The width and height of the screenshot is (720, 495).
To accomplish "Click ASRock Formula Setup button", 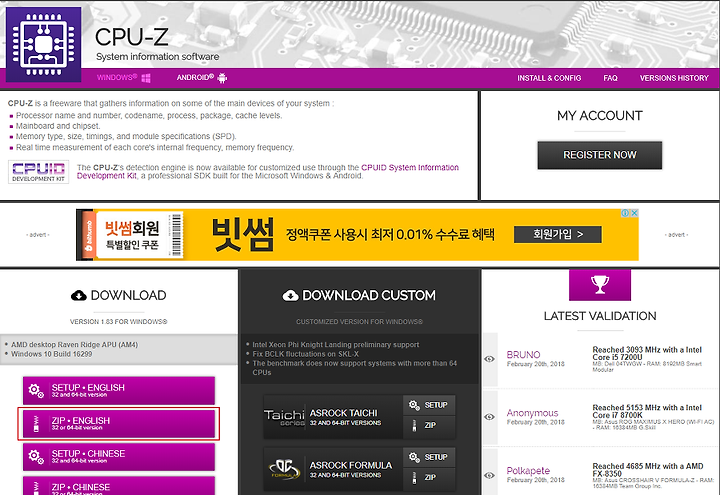I will click(x=429, y=457).
